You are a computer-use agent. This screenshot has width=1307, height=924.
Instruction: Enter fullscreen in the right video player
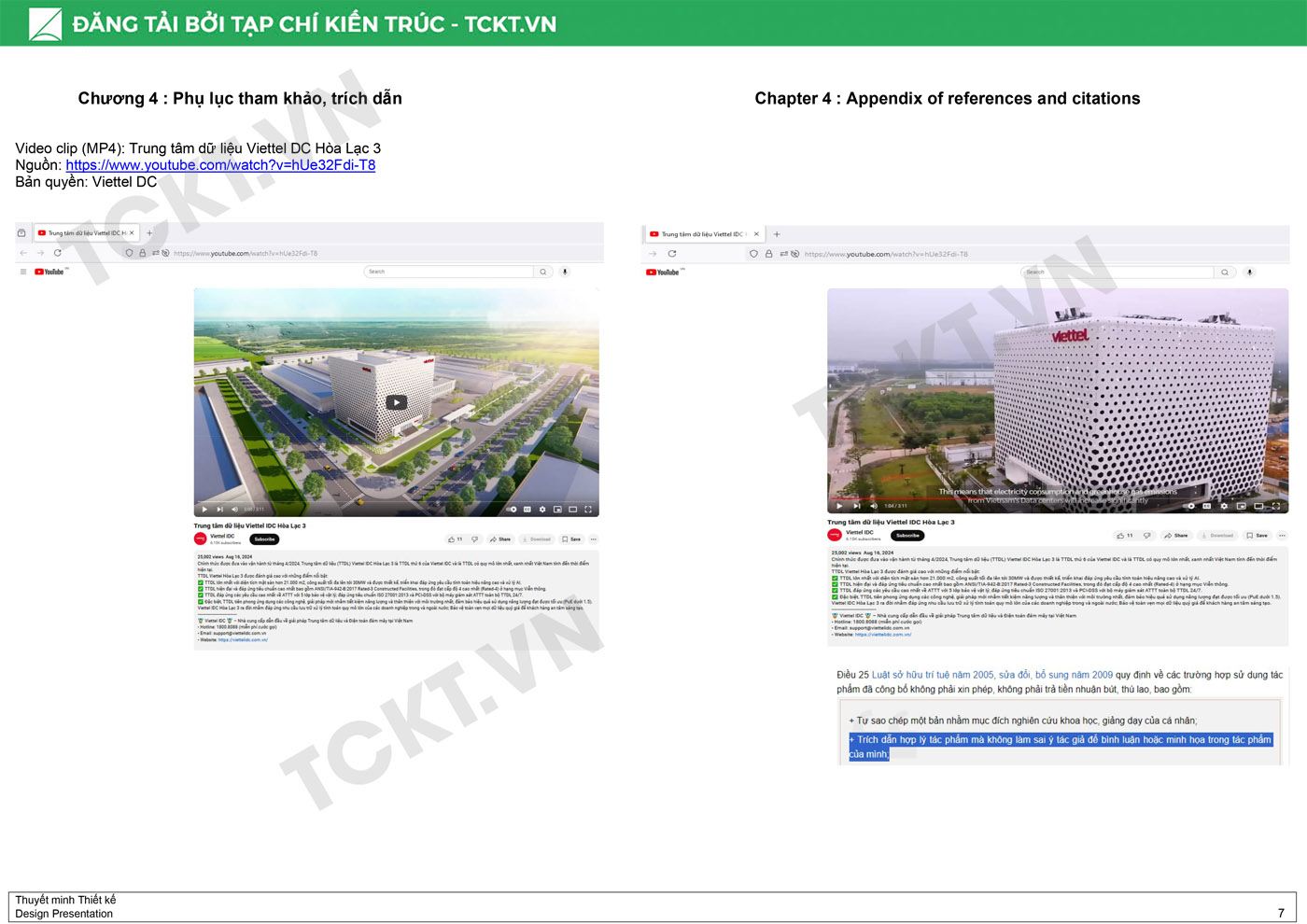tap(1275, 506)
